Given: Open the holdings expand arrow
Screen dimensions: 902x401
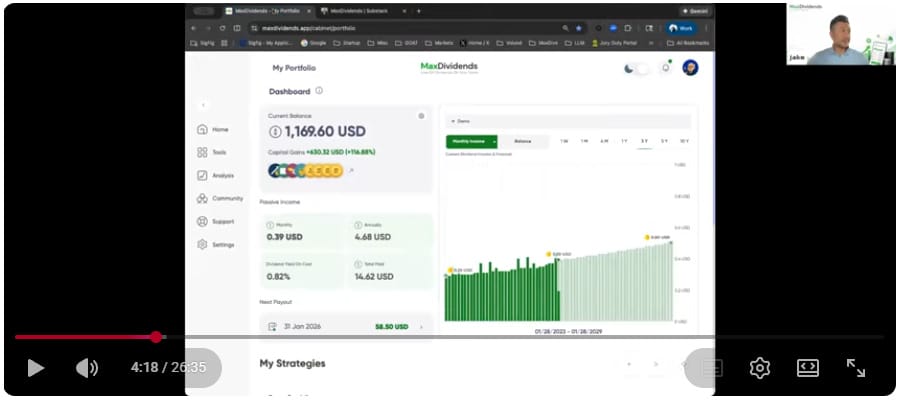Looking at the screenshot, I should (351, 171).
